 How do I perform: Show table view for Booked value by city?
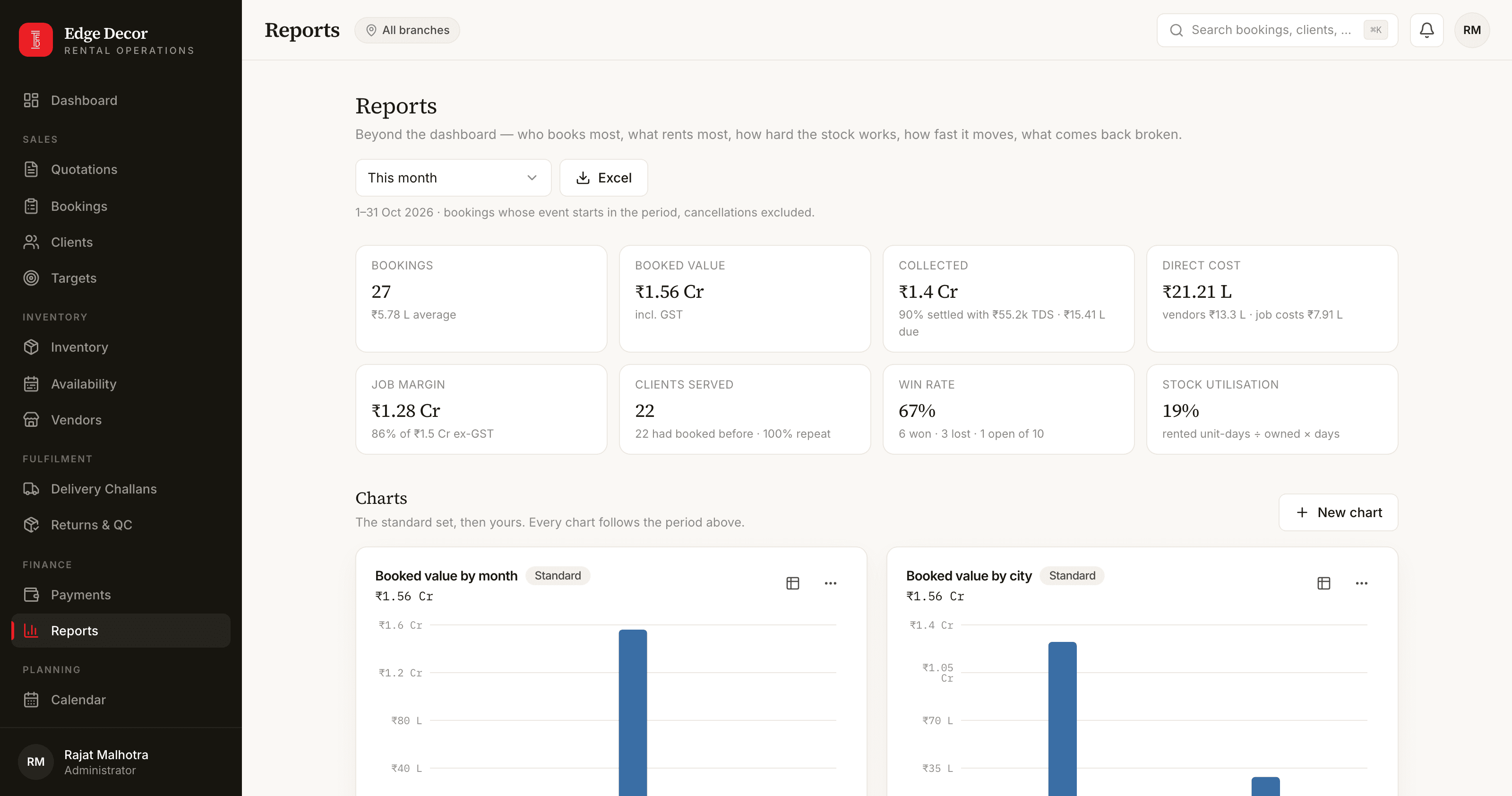(x=1323, y=583)
